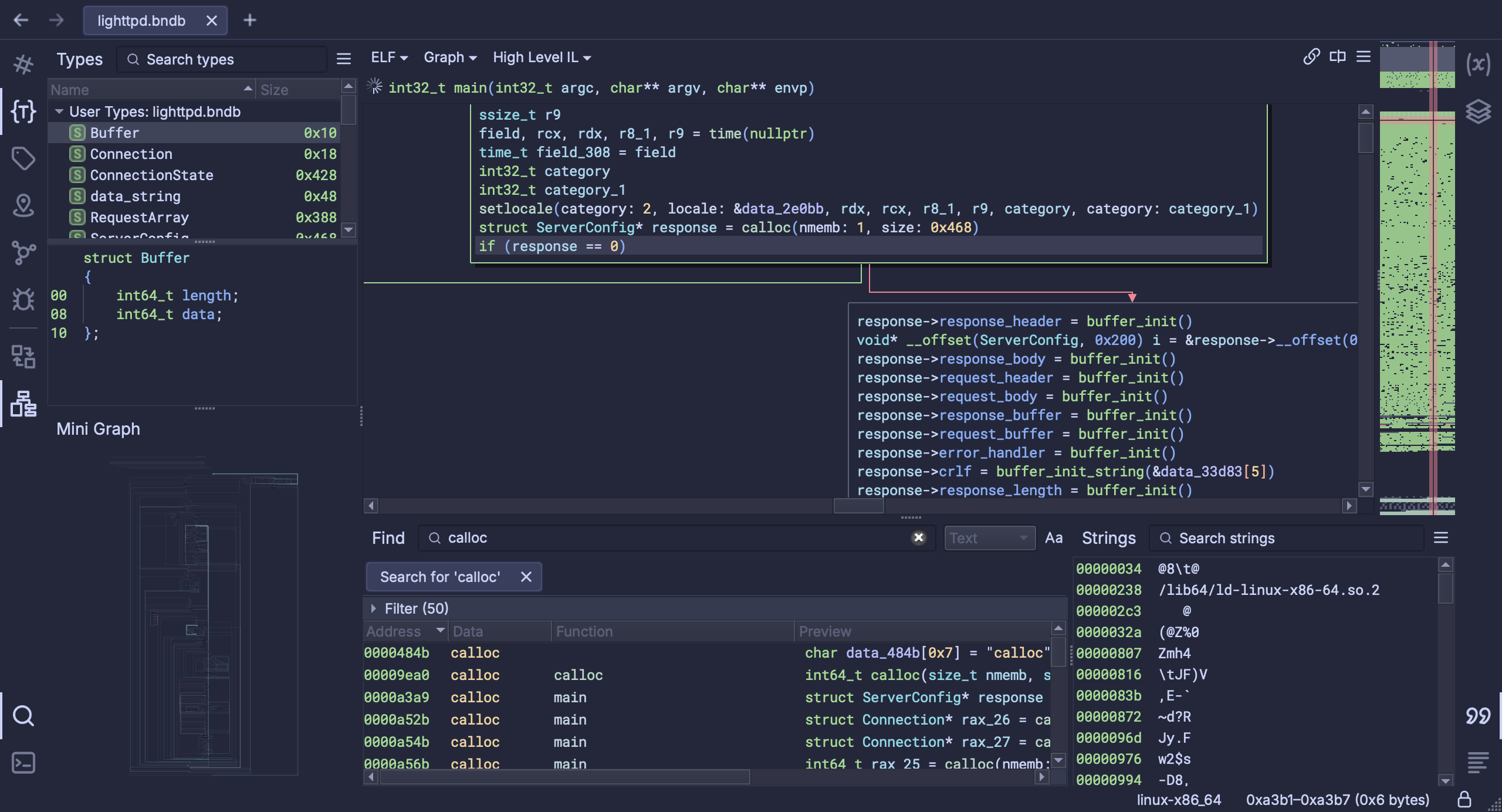Viewport: 1502px width, 812px height.
Task: Select the lighttpd.bndb tab
Action: click(x=141, y=21)
